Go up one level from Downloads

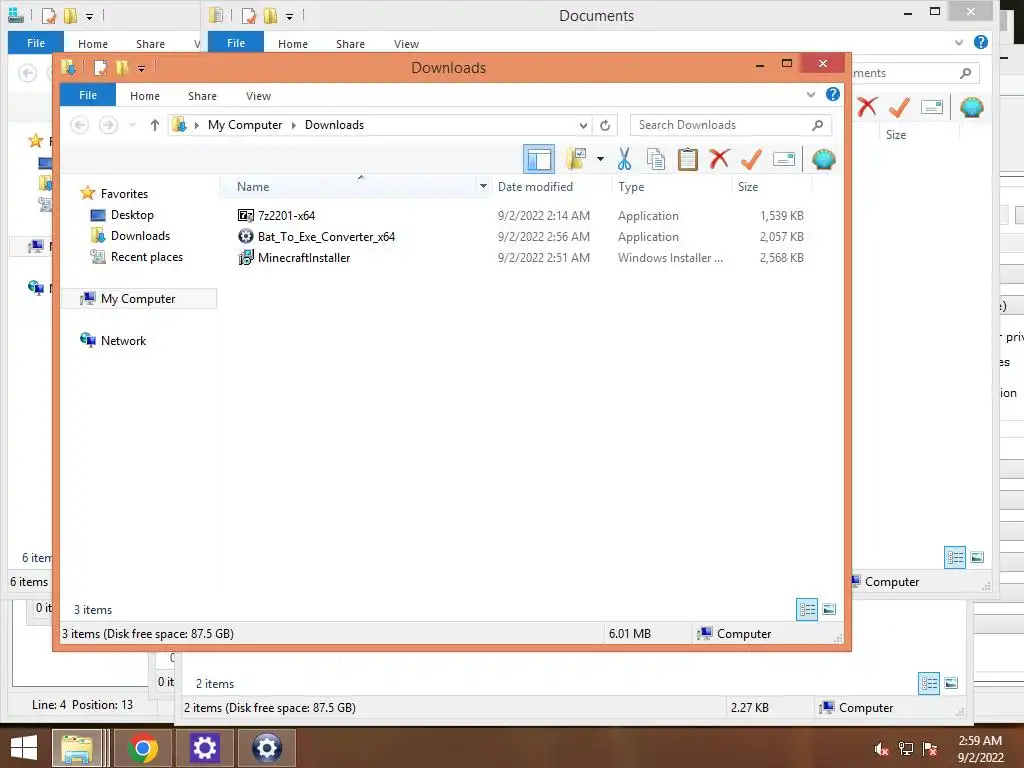pos(154,125)
